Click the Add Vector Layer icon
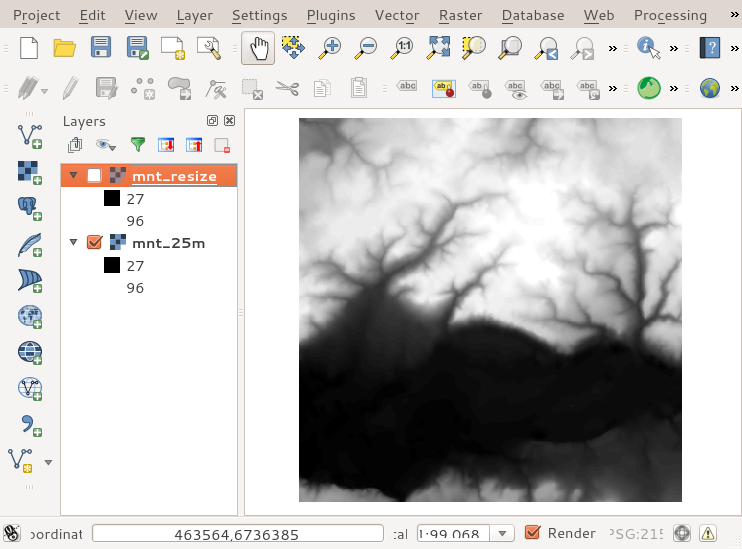 30,136
